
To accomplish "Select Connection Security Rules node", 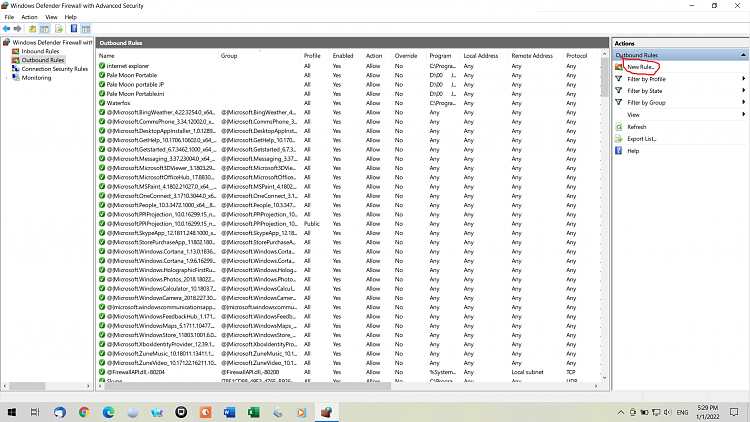I will tap(55, 69).
